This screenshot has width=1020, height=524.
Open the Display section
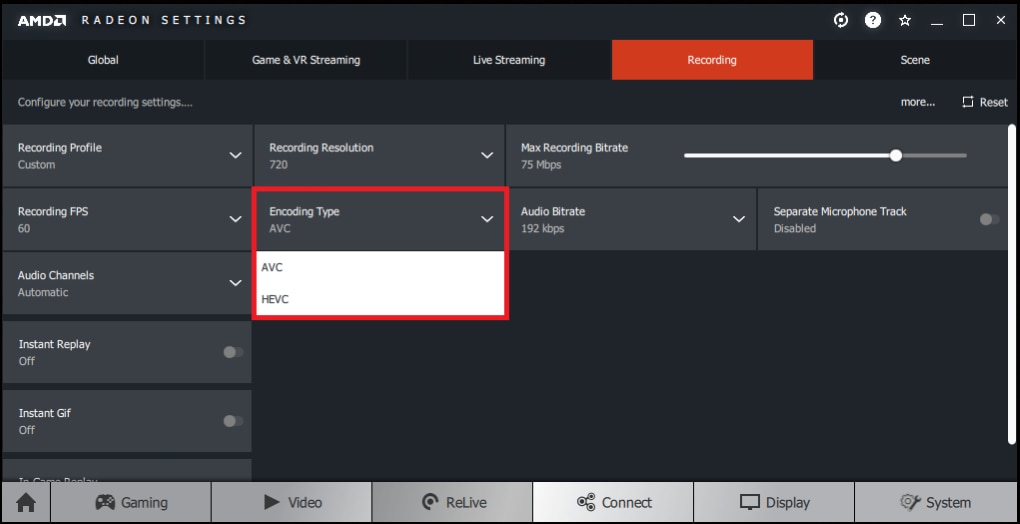773,503
